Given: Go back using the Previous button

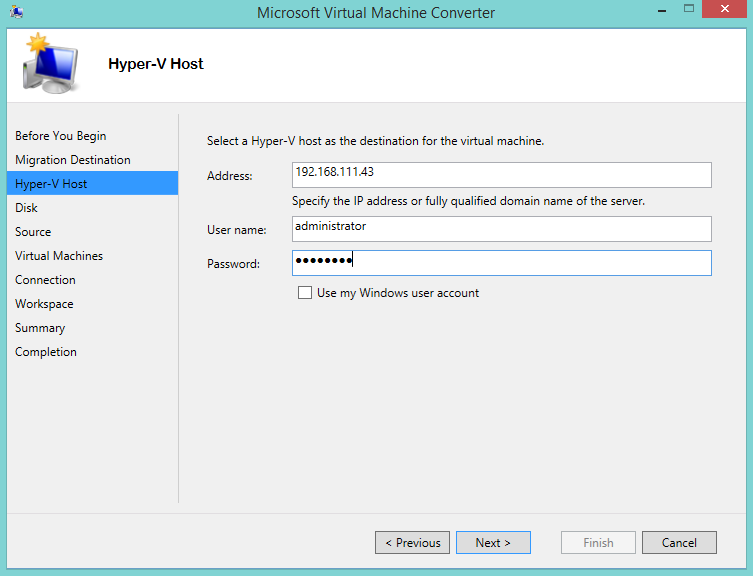Looking at the screenshot, I should click(413, 542).
